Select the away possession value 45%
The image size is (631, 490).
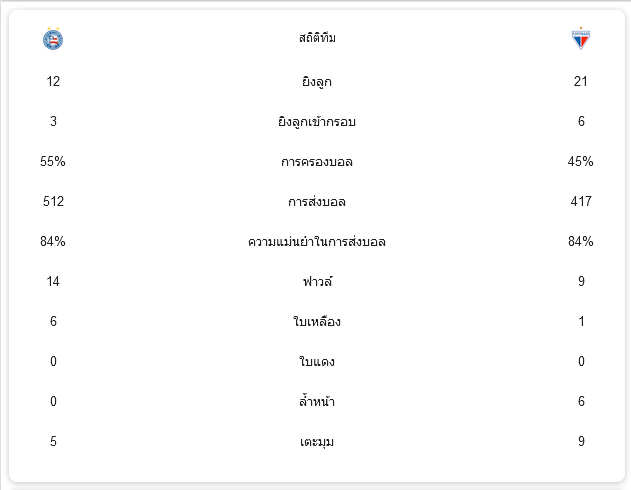point(581,162)
